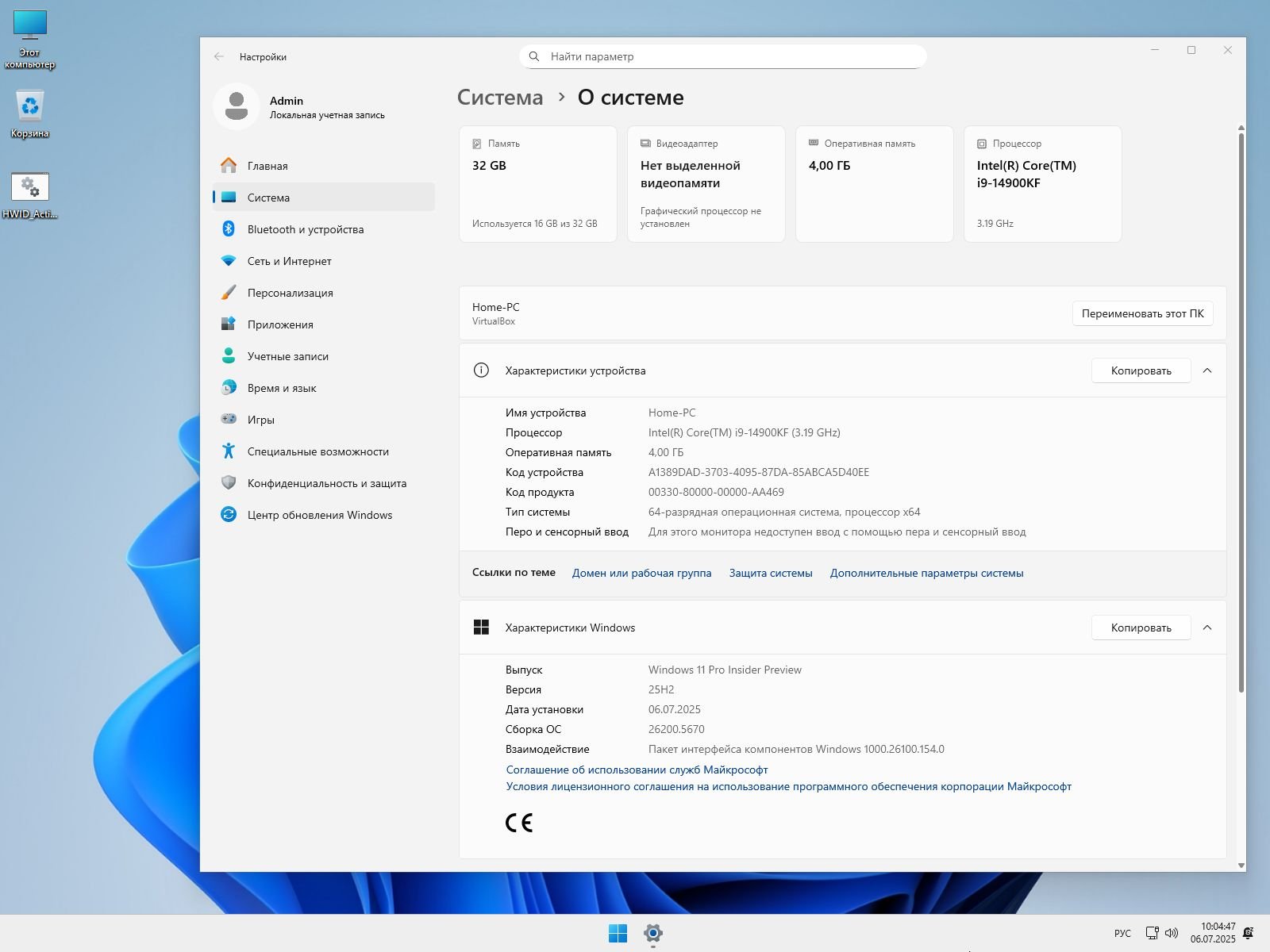Open the Персонализация brush icon
The image size is (1270, 952).
(229, 292)
